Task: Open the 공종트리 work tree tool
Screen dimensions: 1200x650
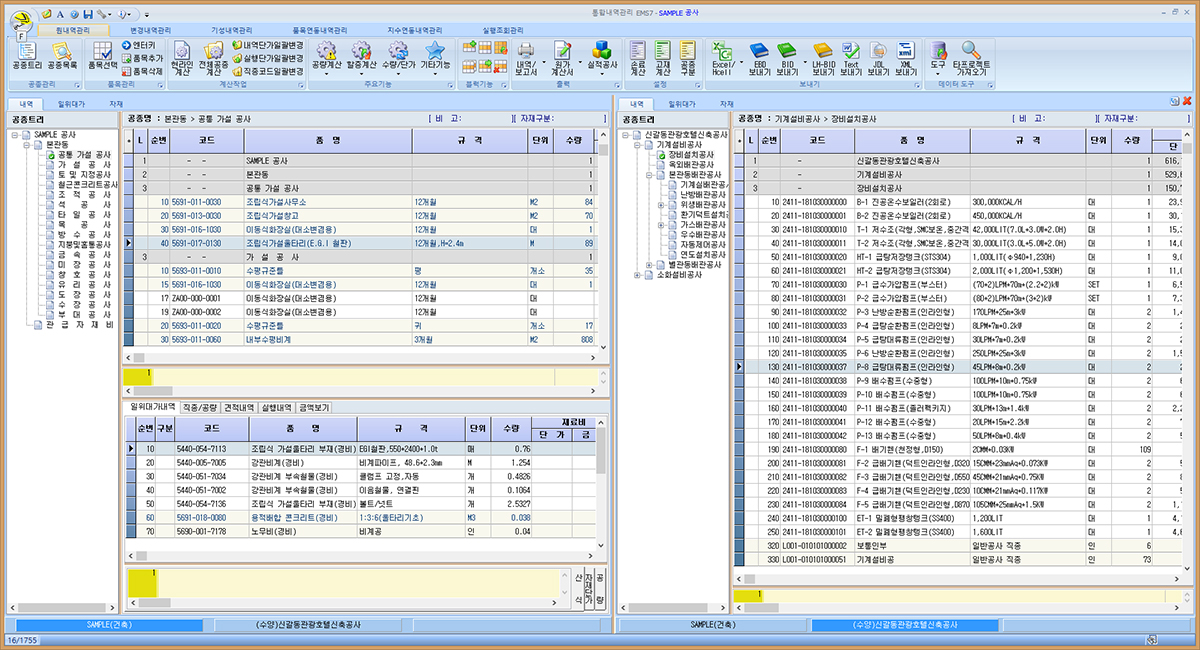Action: pos(27,56)
